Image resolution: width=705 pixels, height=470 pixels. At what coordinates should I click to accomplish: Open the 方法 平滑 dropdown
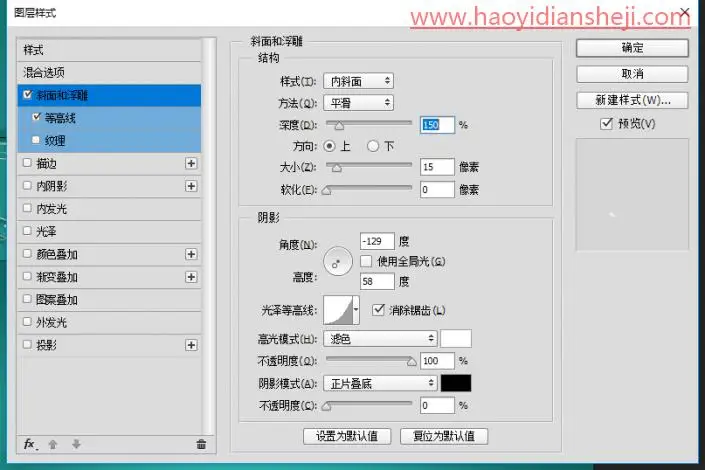click(x=358, y=103)
